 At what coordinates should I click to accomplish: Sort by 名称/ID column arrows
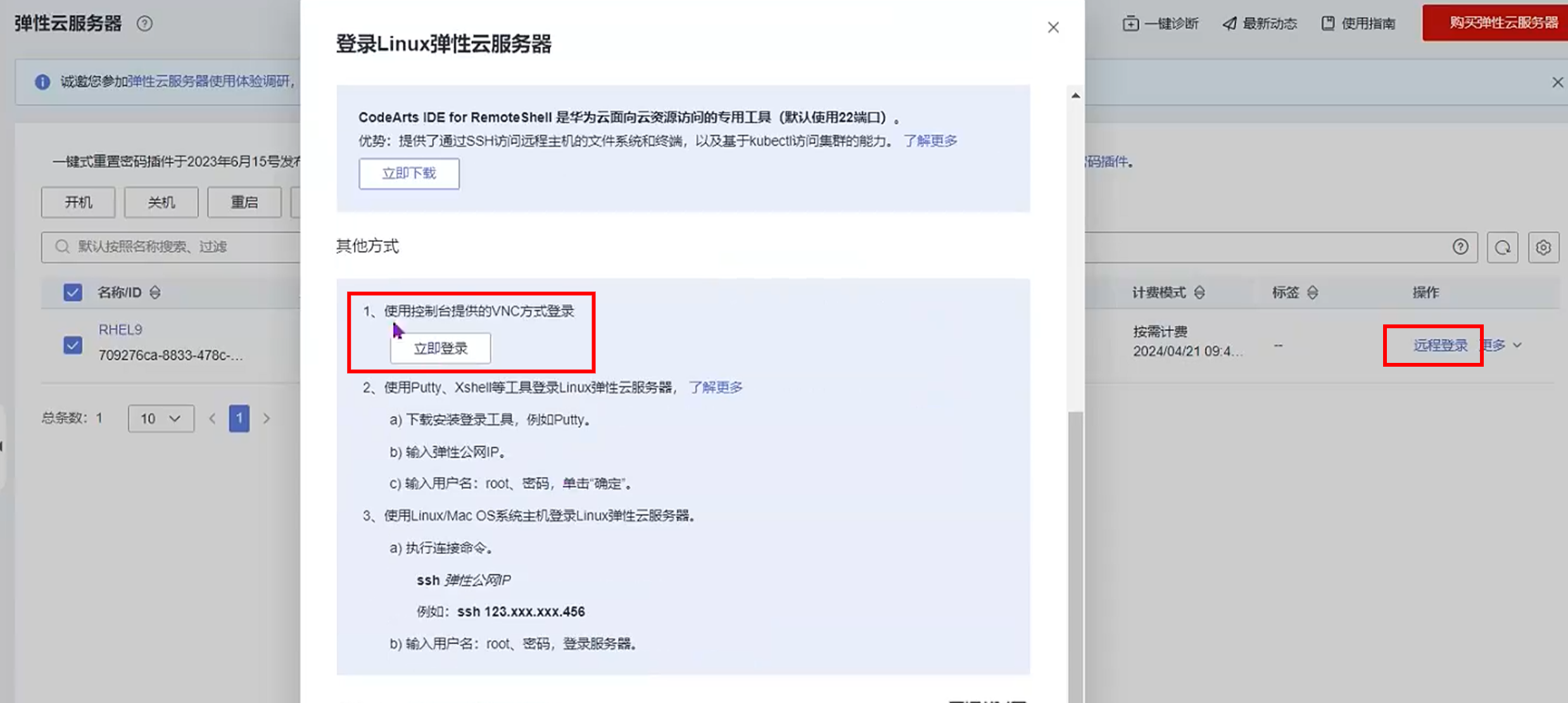pyautogui.click(x=155, y=293)
